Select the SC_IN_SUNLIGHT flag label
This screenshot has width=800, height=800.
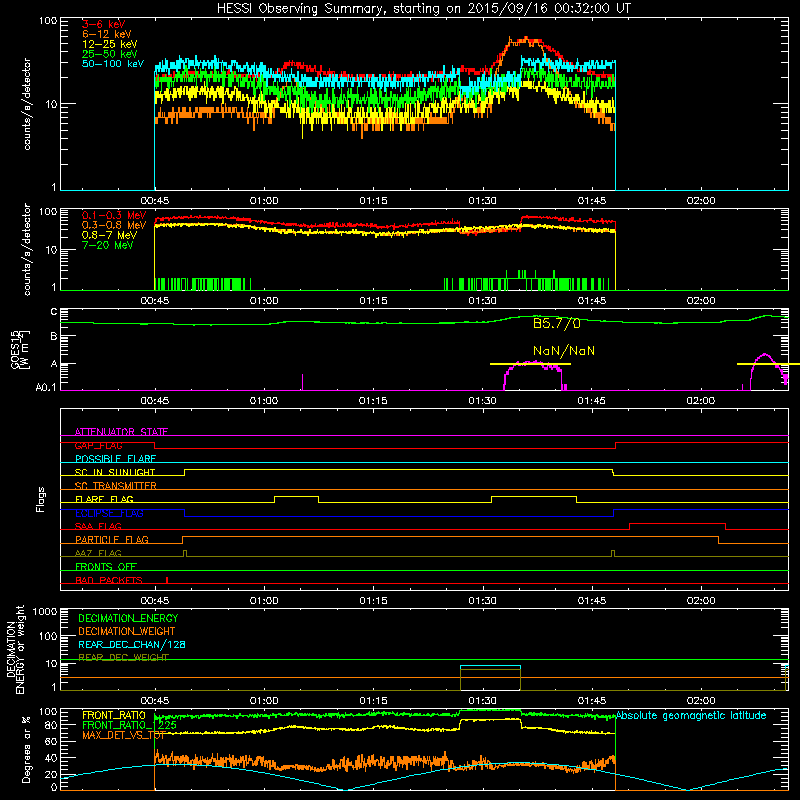click(115, 472)
